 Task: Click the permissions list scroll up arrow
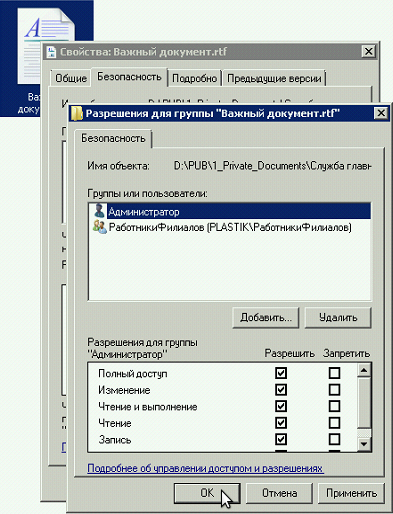[364, 370]
